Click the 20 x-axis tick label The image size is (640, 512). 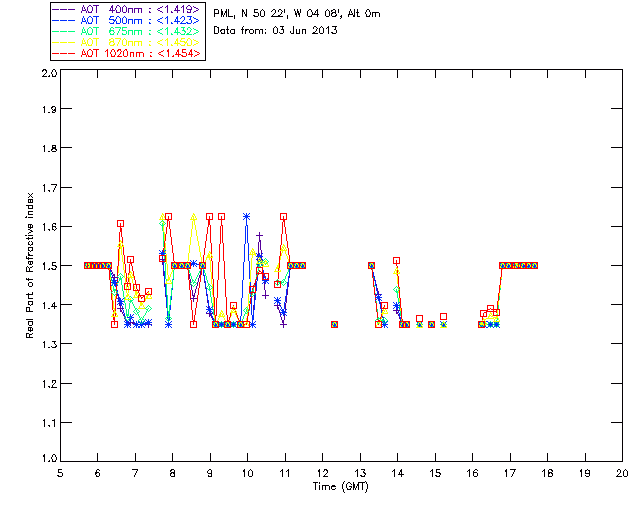[x=622, y=473]
